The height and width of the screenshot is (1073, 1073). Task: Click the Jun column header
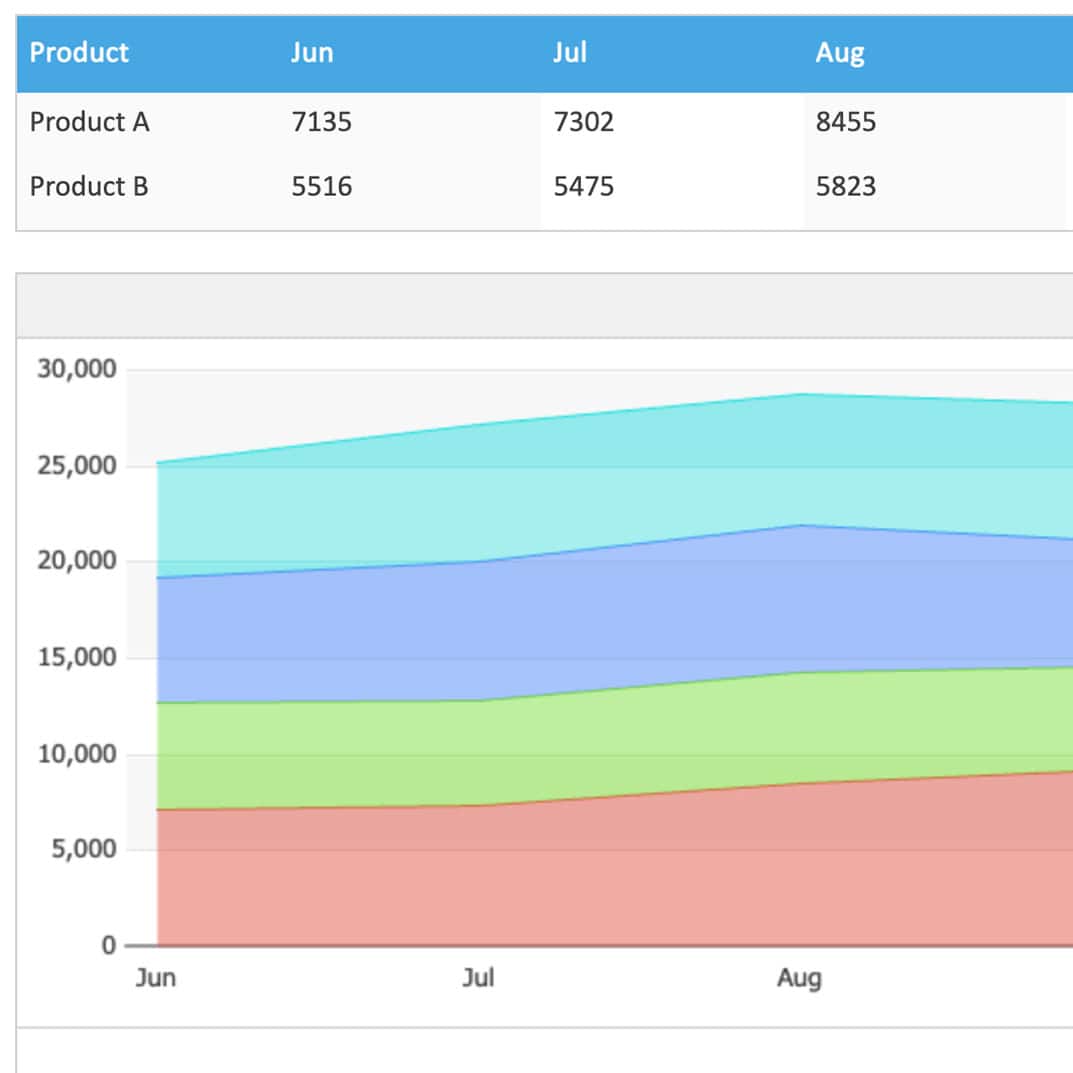tap(312, 53)
